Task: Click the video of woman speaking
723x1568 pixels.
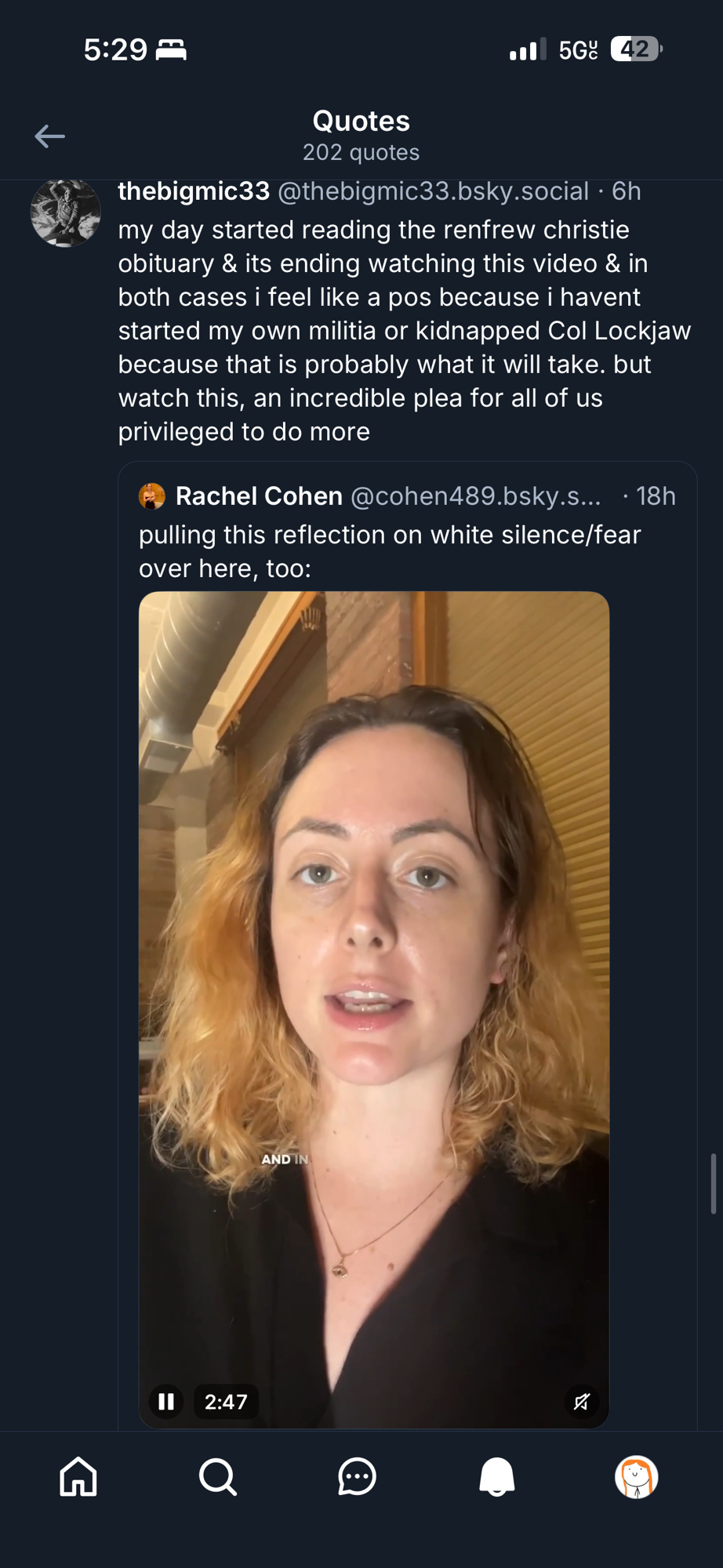Action: [374, 980]
